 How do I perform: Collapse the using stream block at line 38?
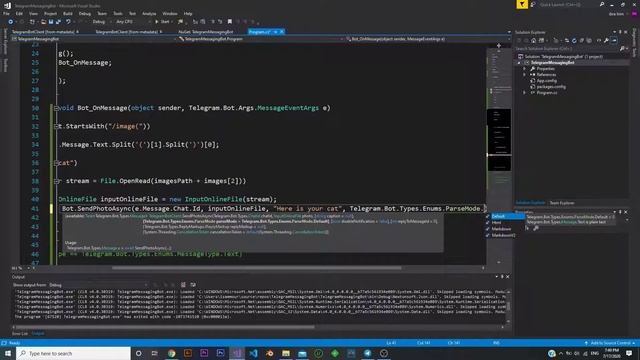coord(56,181)
